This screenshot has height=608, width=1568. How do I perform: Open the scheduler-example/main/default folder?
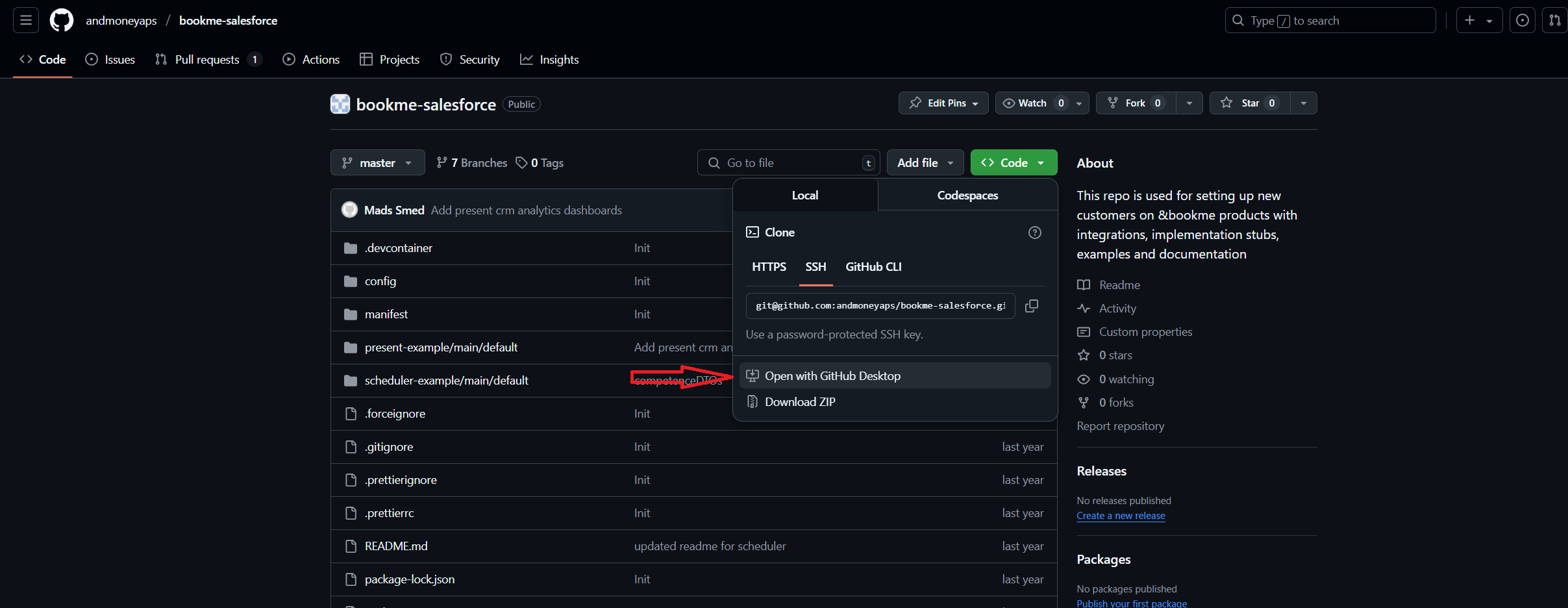[446, 380]
